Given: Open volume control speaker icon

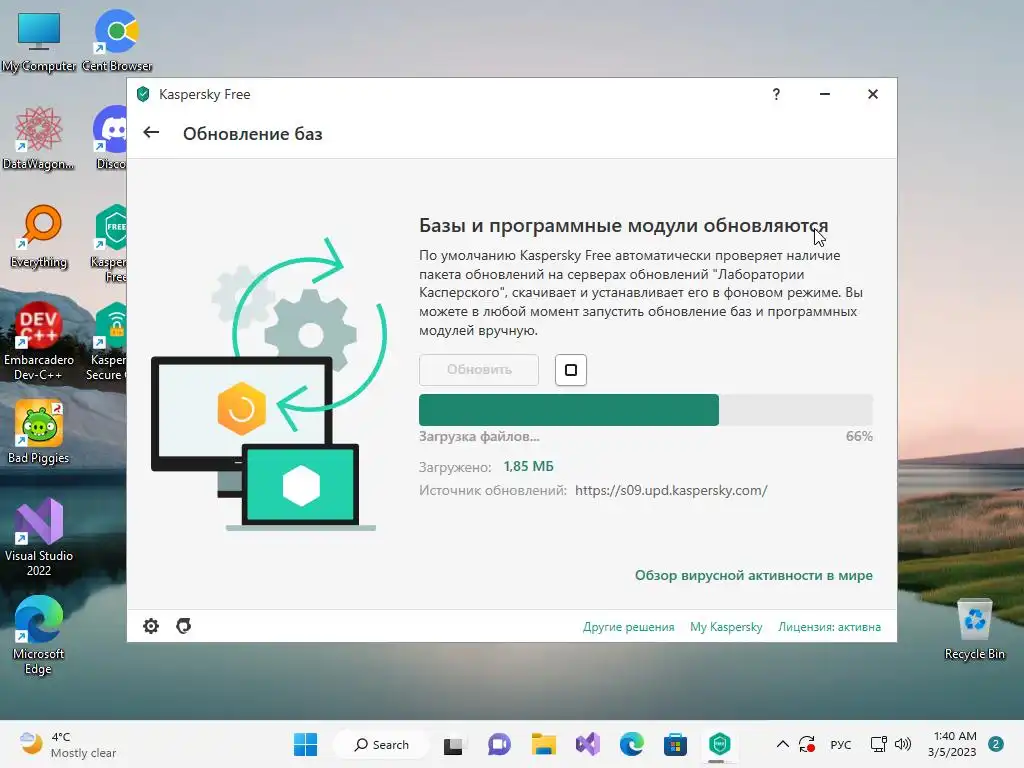Looking at the screenshot, I should pos(903,744).
